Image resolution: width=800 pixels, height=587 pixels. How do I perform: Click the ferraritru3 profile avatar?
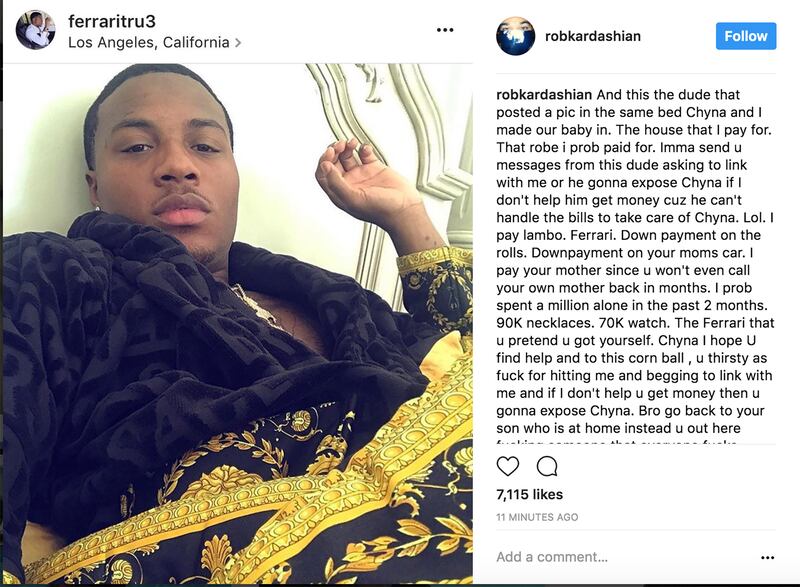(35, 30)
